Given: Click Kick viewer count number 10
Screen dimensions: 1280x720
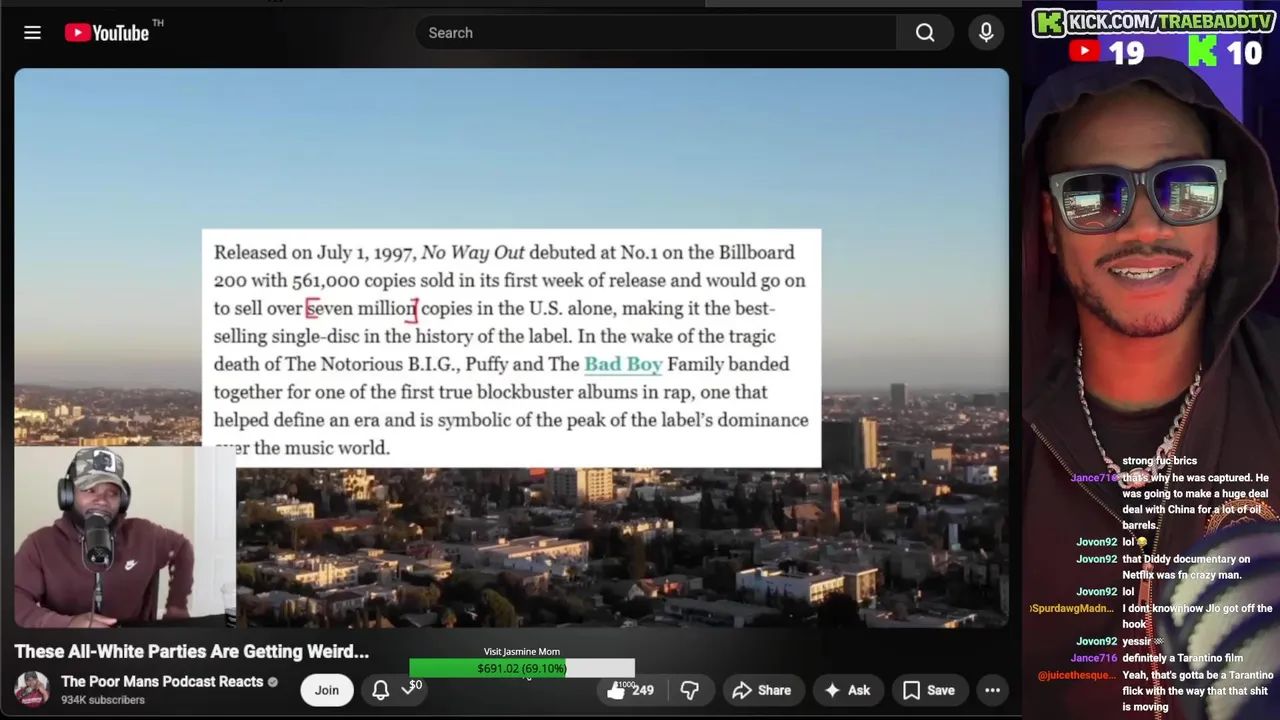Looking at the screenshot, I should pos(1245,52).
